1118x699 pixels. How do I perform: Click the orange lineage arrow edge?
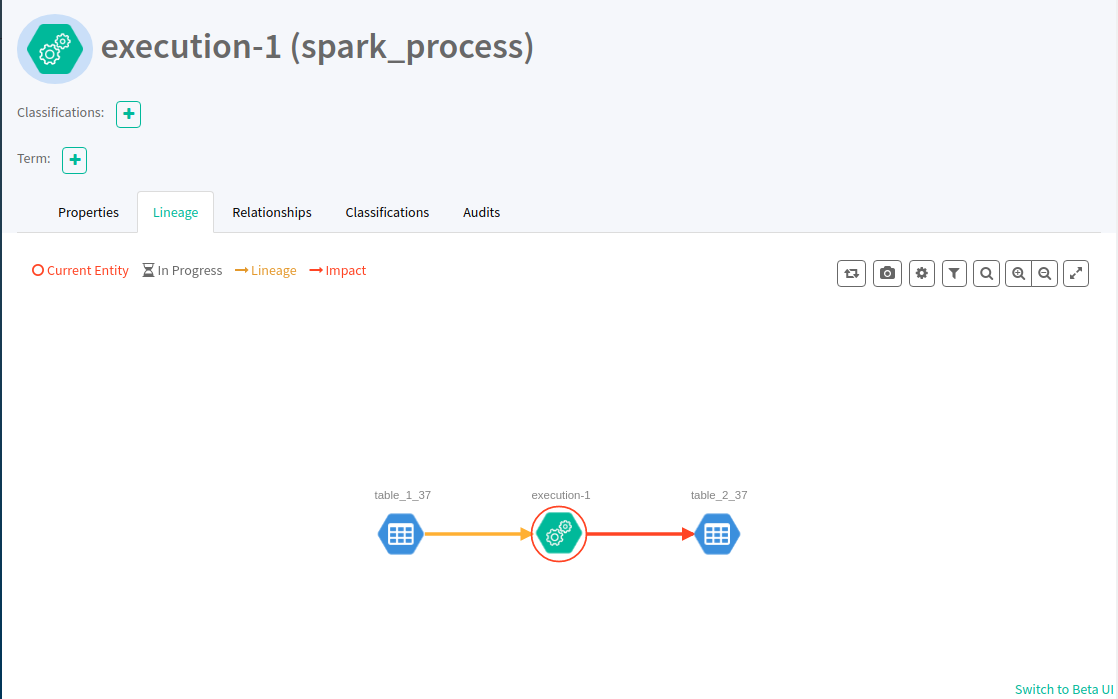click(478, 534)
